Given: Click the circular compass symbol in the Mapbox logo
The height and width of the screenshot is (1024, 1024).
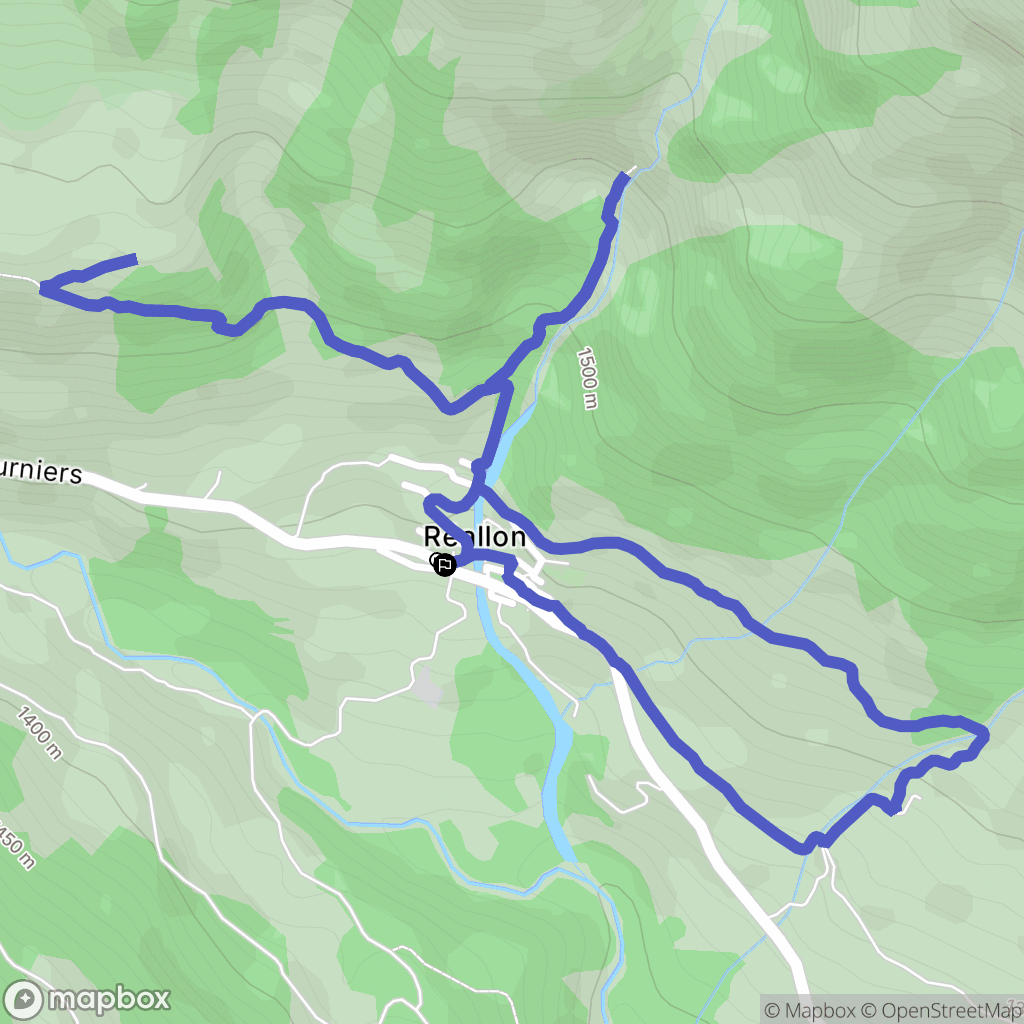Looking at the screenshot, I should click(23, 999).
